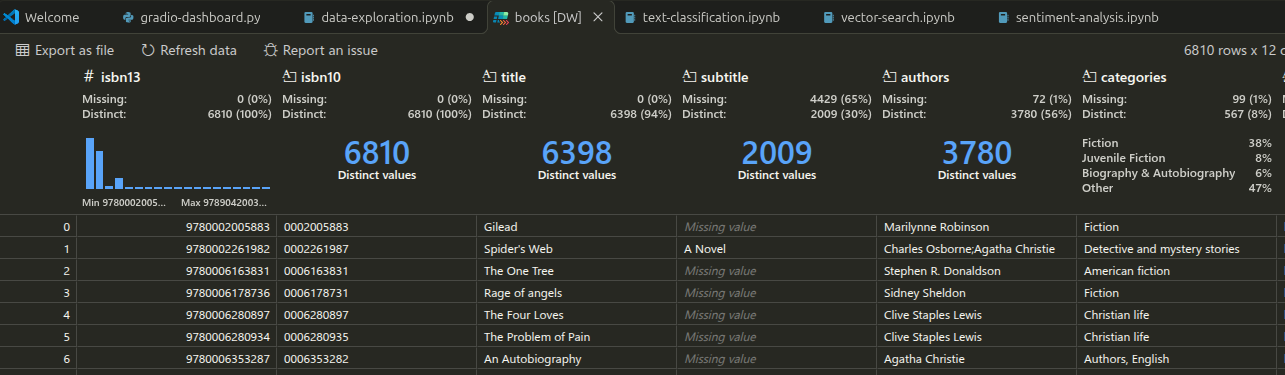Viewport: 1285px width, 375px height.
Task: Close the books [DW] tab
Action: coord(598,18)
